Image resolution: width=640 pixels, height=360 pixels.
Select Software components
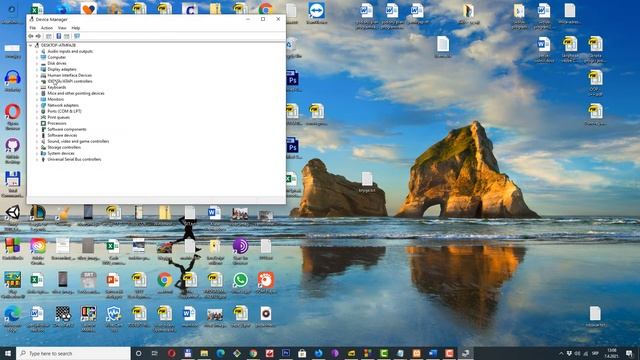pos(67,129)
